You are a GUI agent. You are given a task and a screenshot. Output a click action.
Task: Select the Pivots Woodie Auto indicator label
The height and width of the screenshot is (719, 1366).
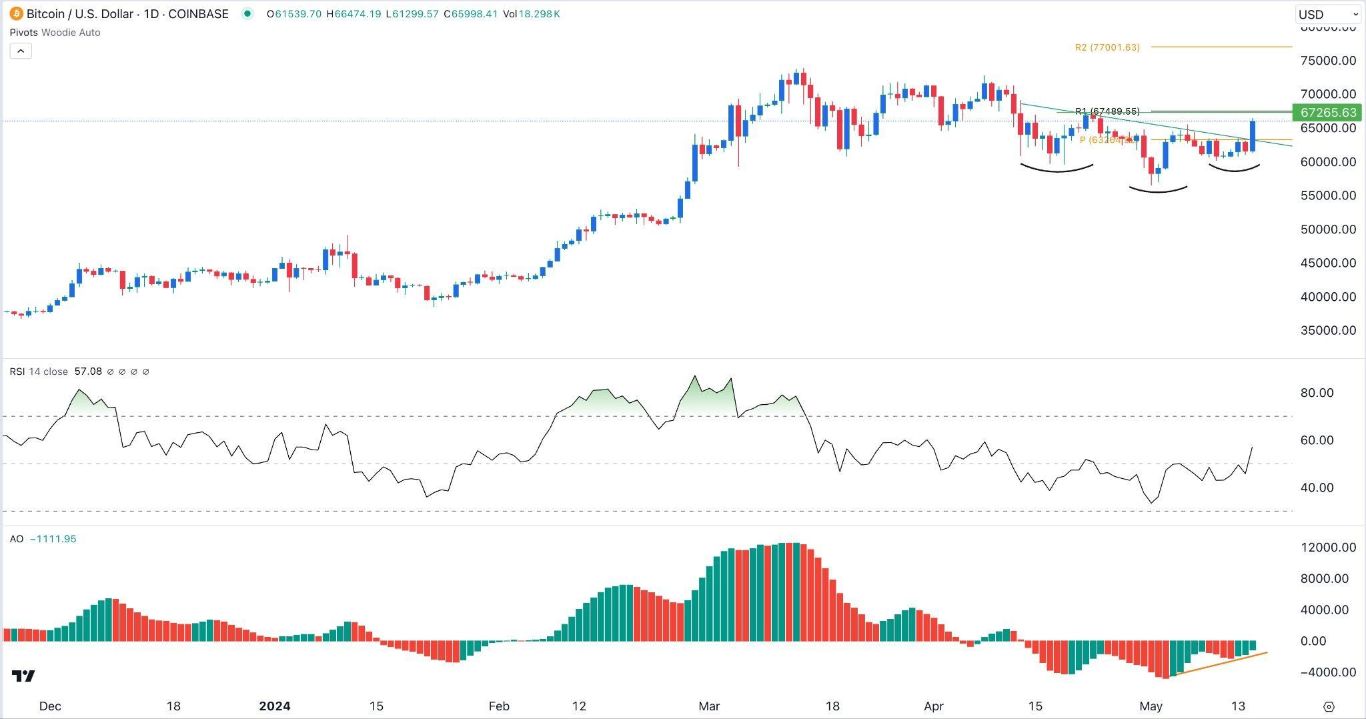[x=55, y=32]
